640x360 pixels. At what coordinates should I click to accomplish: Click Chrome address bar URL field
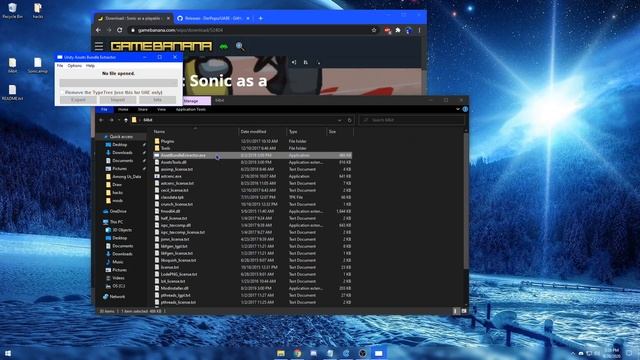click(x=250, y=30)
